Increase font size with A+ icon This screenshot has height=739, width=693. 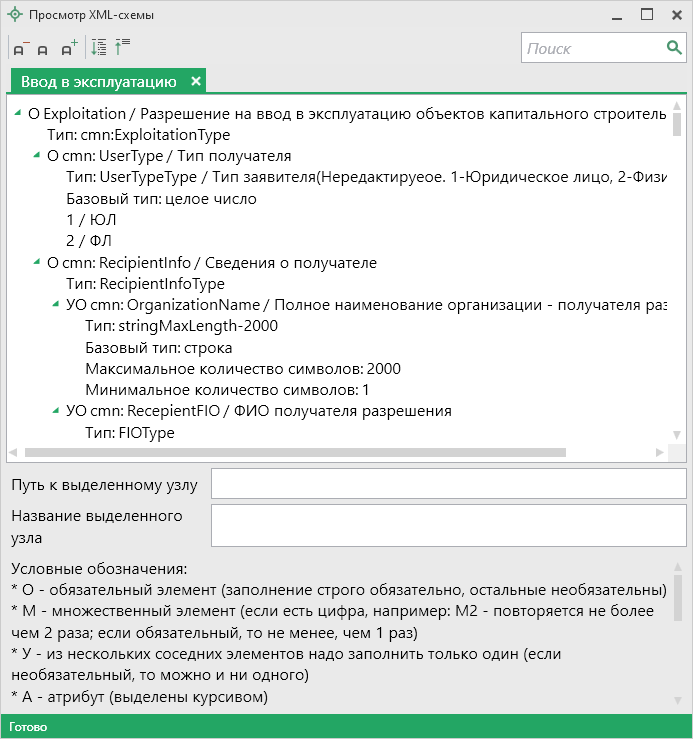click(x=68, y=48)
